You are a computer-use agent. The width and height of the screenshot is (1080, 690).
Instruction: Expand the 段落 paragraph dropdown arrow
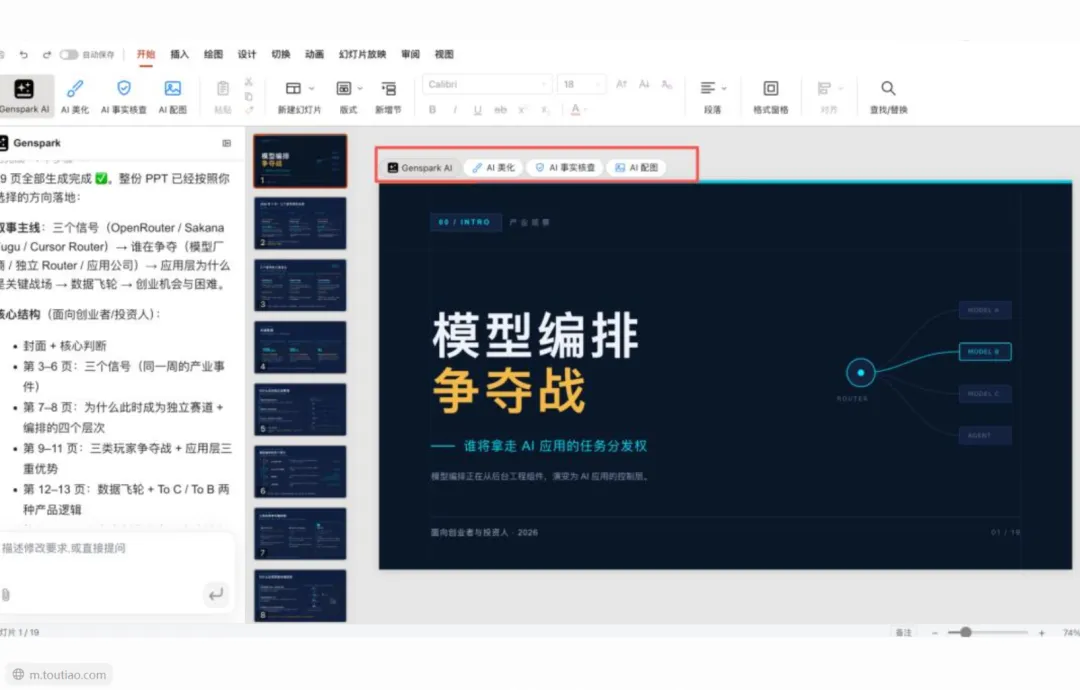pos(724,89)
